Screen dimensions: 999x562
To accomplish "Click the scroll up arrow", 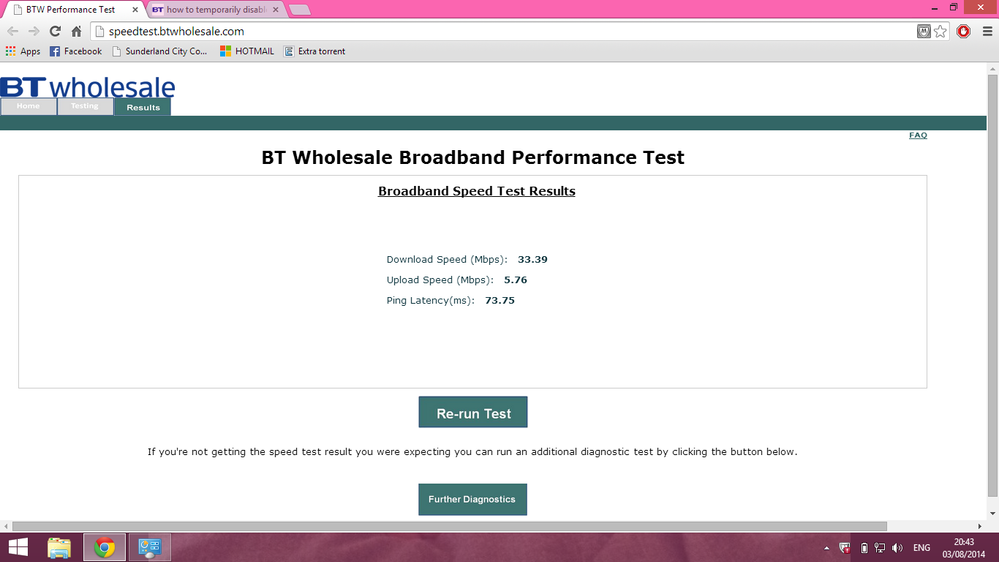I will click(x=993, y=68).
